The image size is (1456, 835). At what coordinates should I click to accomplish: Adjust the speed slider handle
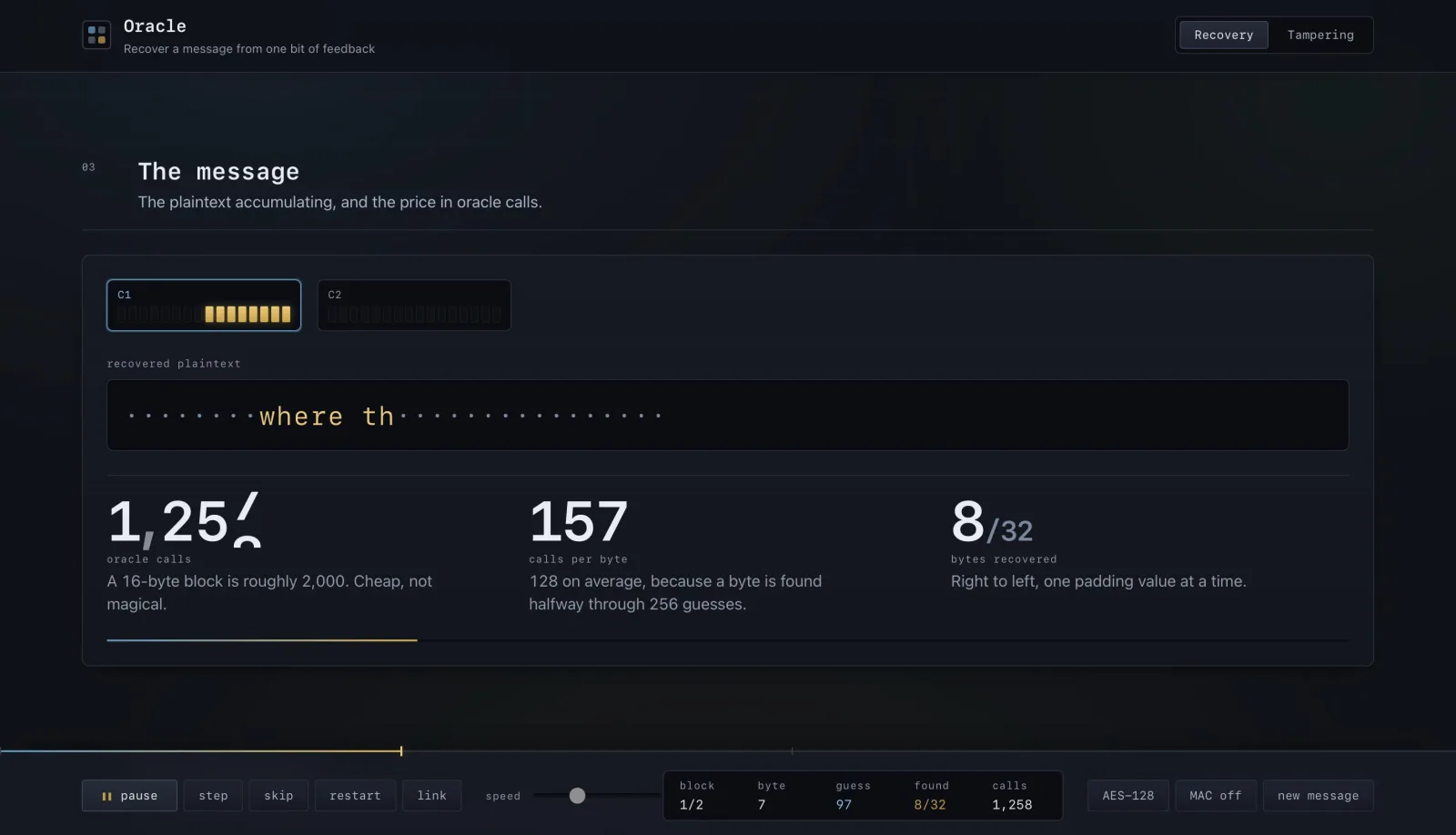pos(577,796)
